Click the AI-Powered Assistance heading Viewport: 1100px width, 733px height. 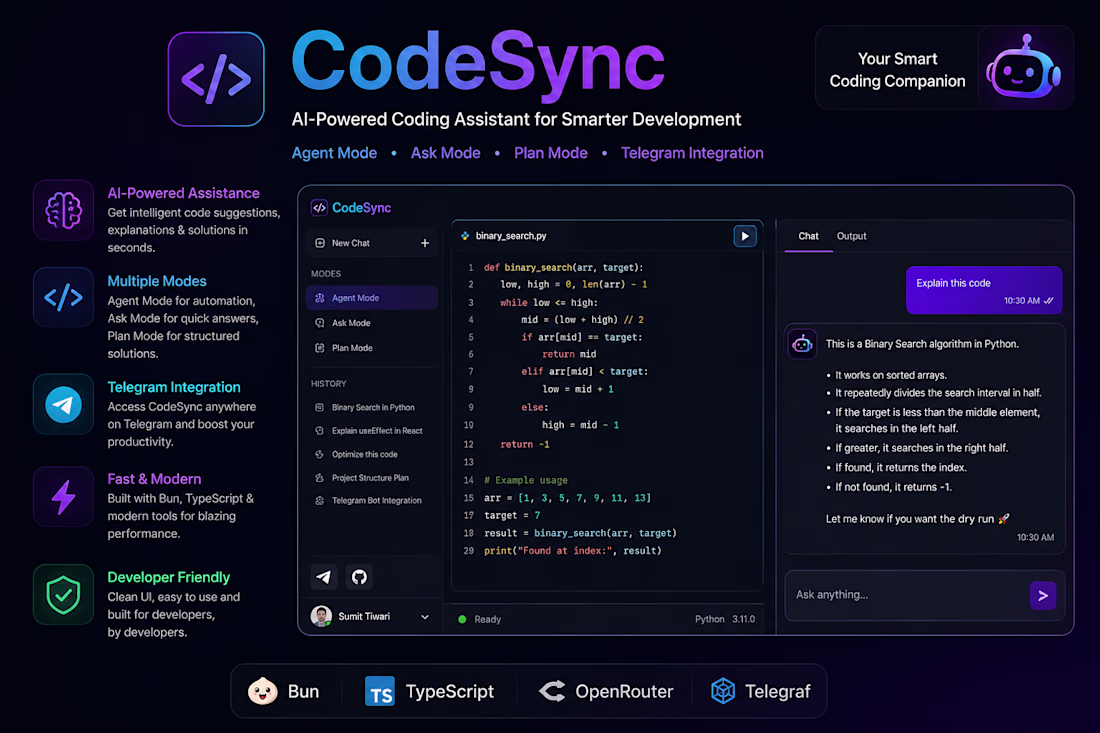point(183,193)
